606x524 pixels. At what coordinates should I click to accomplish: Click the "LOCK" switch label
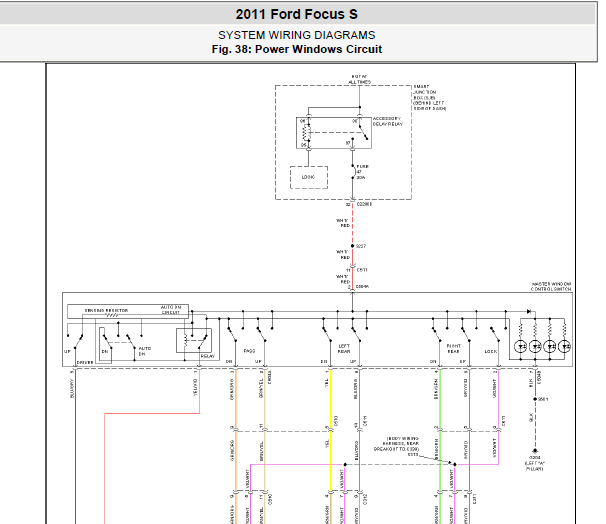490,351
